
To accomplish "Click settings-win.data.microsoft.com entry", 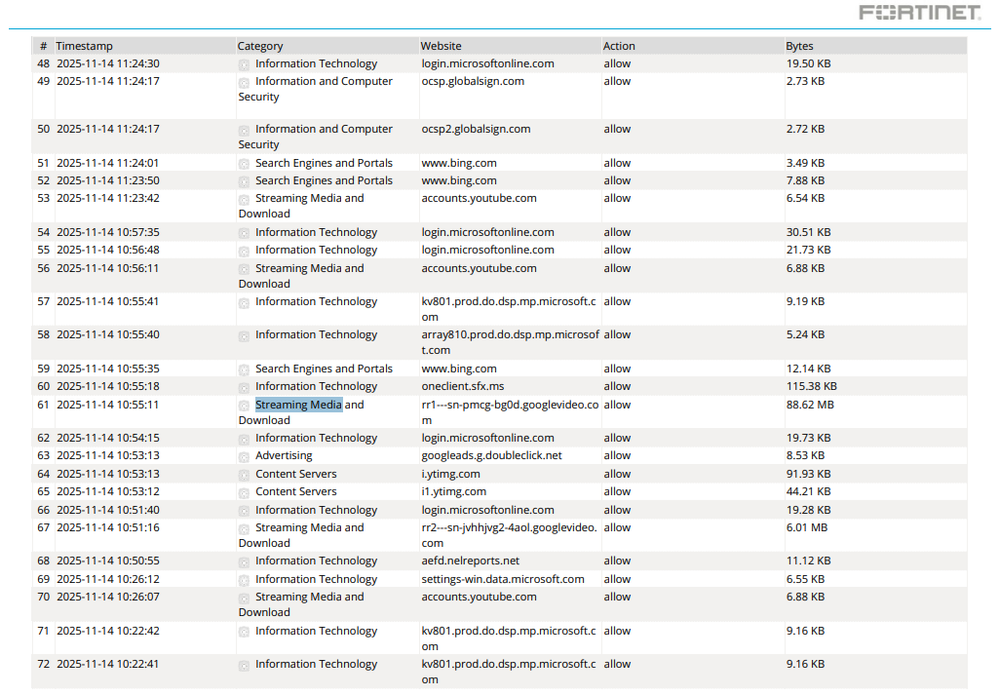I will pyautogui.click(x=503, y=579).
